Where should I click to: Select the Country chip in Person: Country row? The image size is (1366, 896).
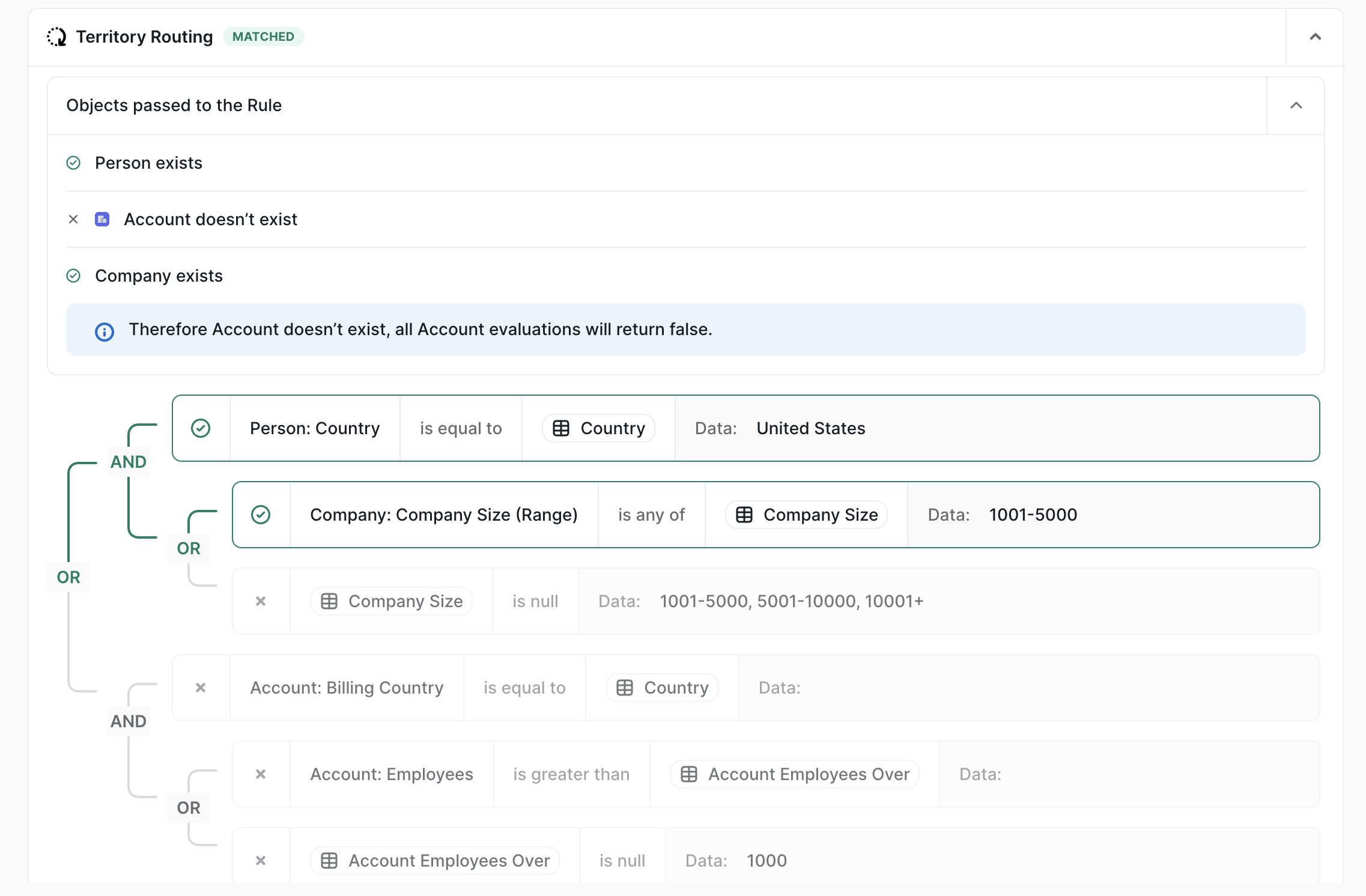(598, 428)
